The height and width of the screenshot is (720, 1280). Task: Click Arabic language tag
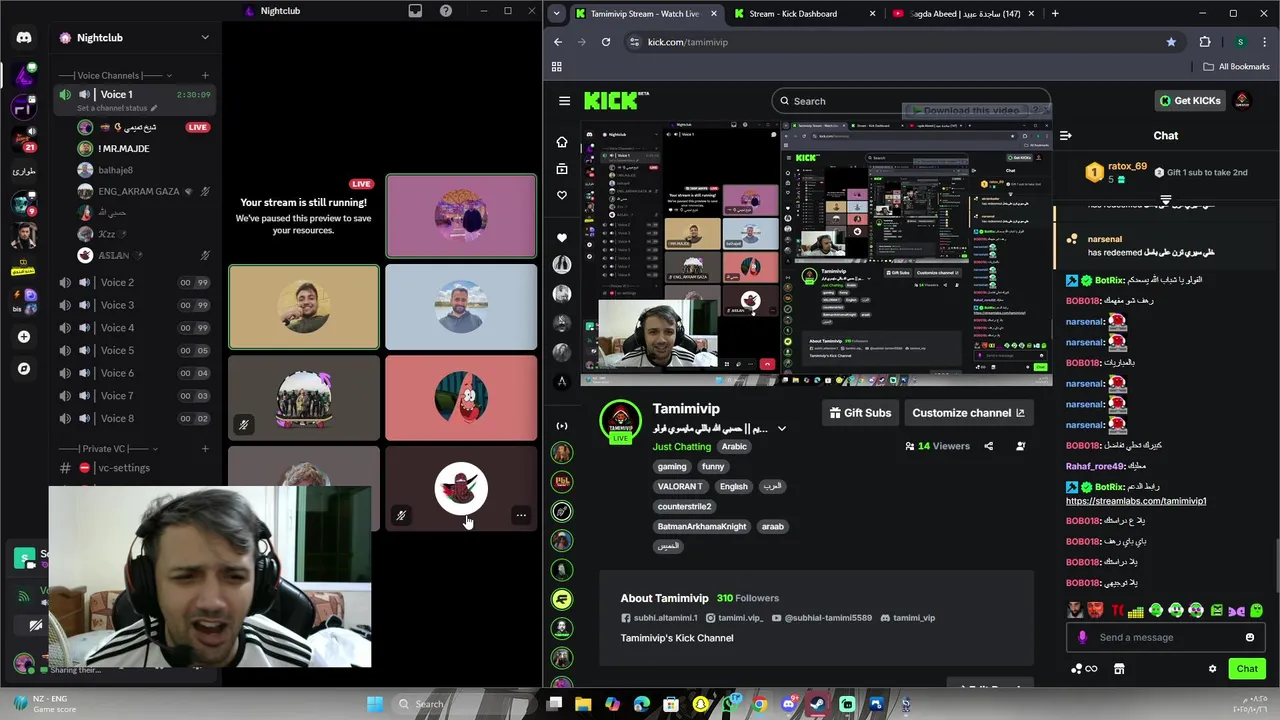[734, 447]
